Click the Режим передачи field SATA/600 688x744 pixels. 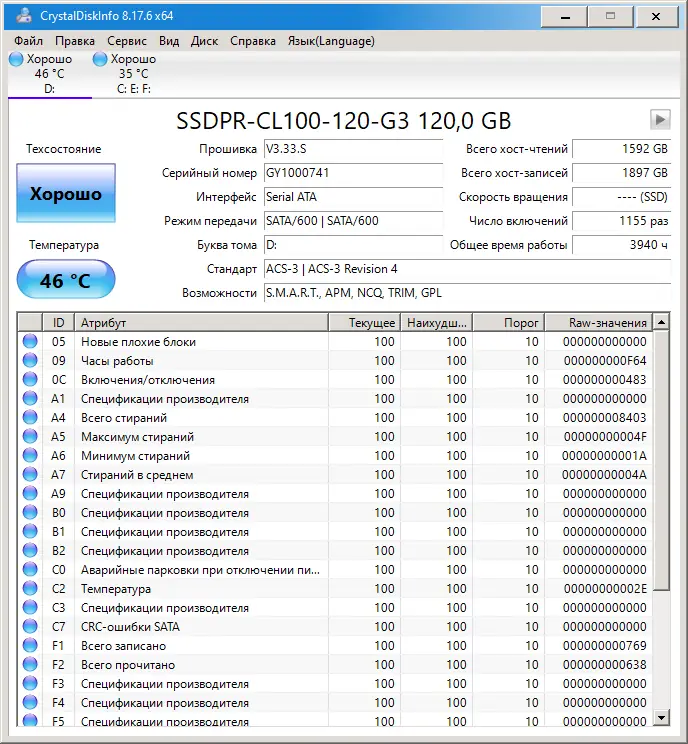(353, 221)
